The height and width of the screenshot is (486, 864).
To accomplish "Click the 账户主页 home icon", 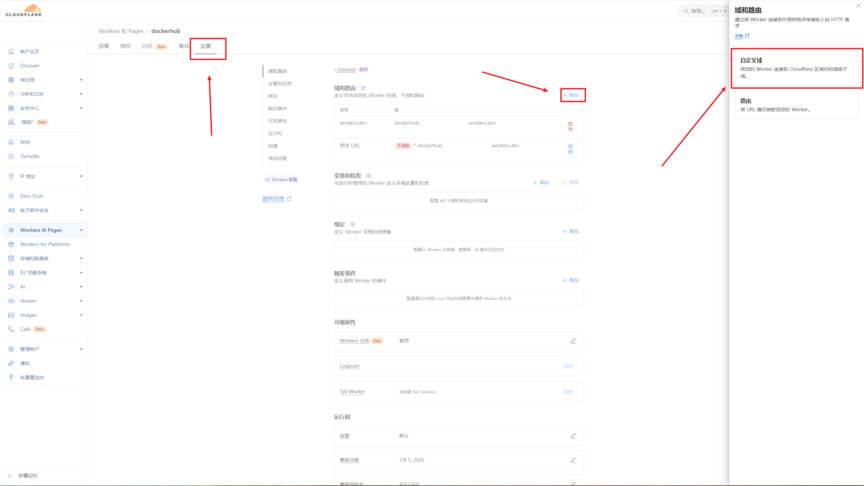I will pos(11,52).
